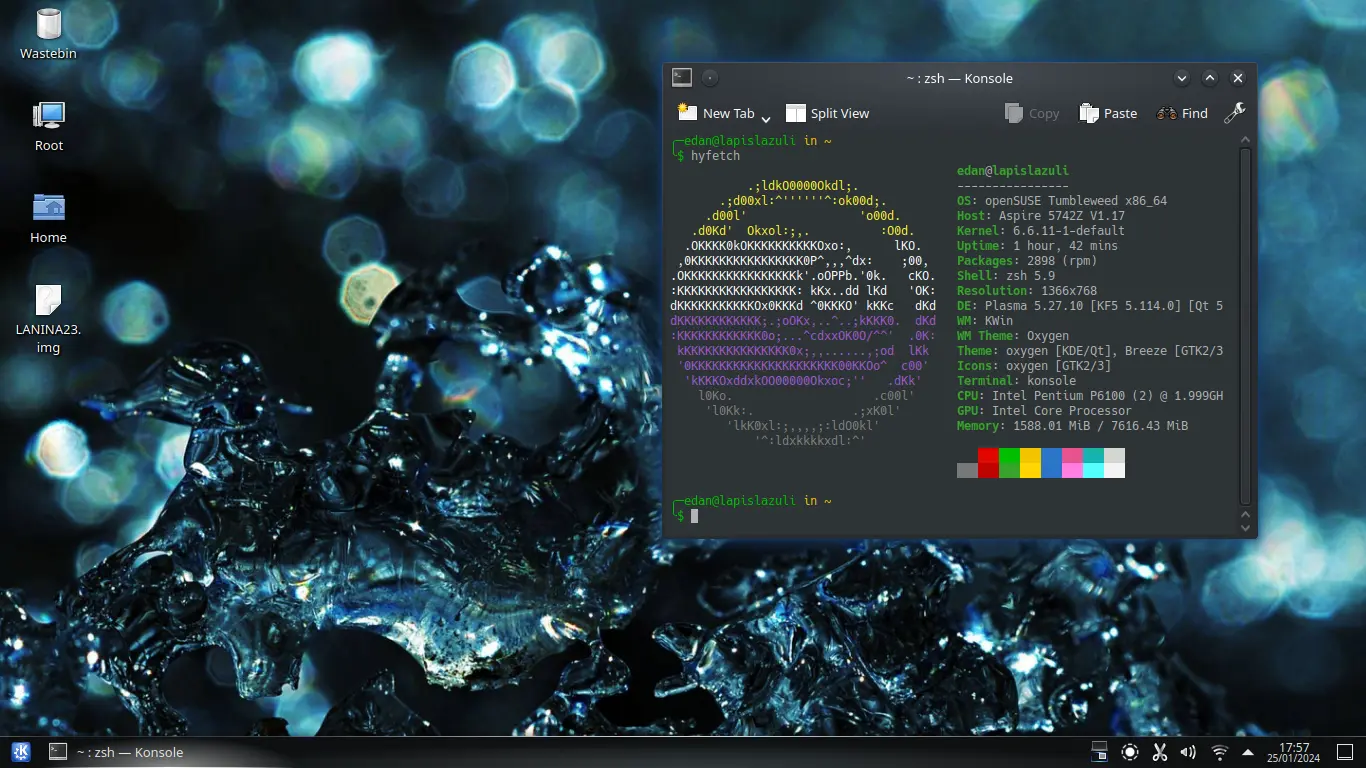Open the Konsole window menu terminal icon

(x=682, y=77)
